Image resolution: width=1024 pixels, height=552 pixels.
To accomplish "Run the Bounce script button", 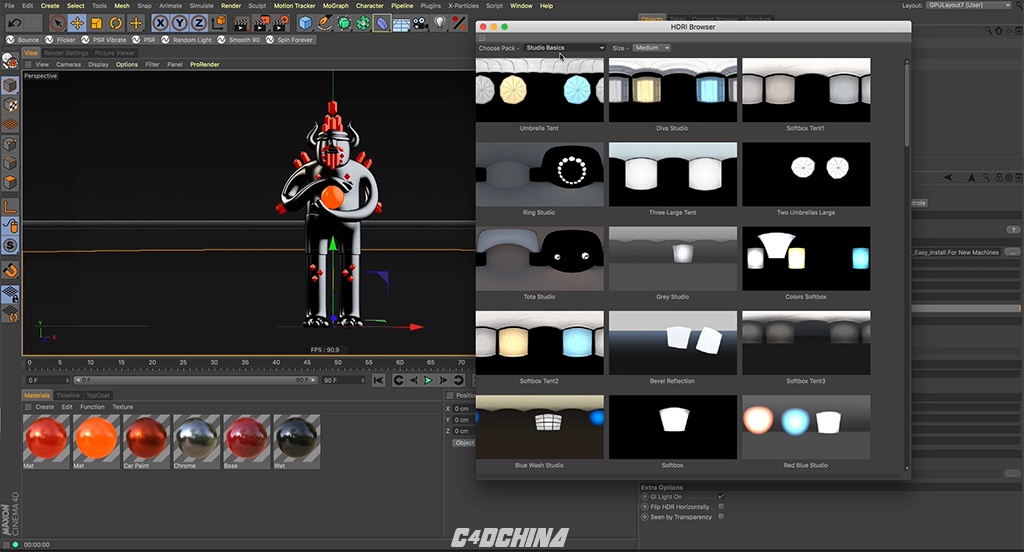I will pos(23,40).
